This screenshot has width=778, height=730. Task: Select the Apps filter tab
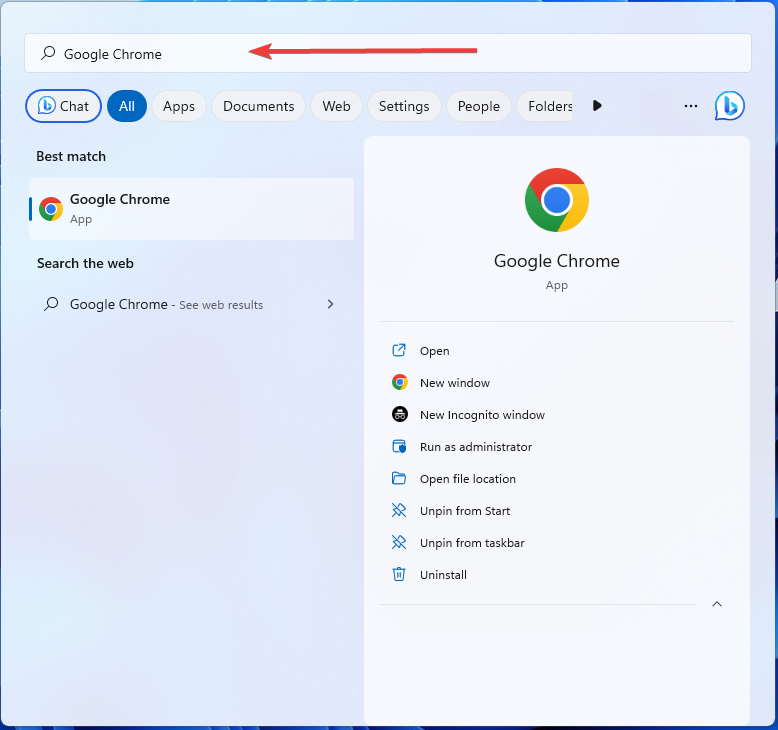(179, 106)
